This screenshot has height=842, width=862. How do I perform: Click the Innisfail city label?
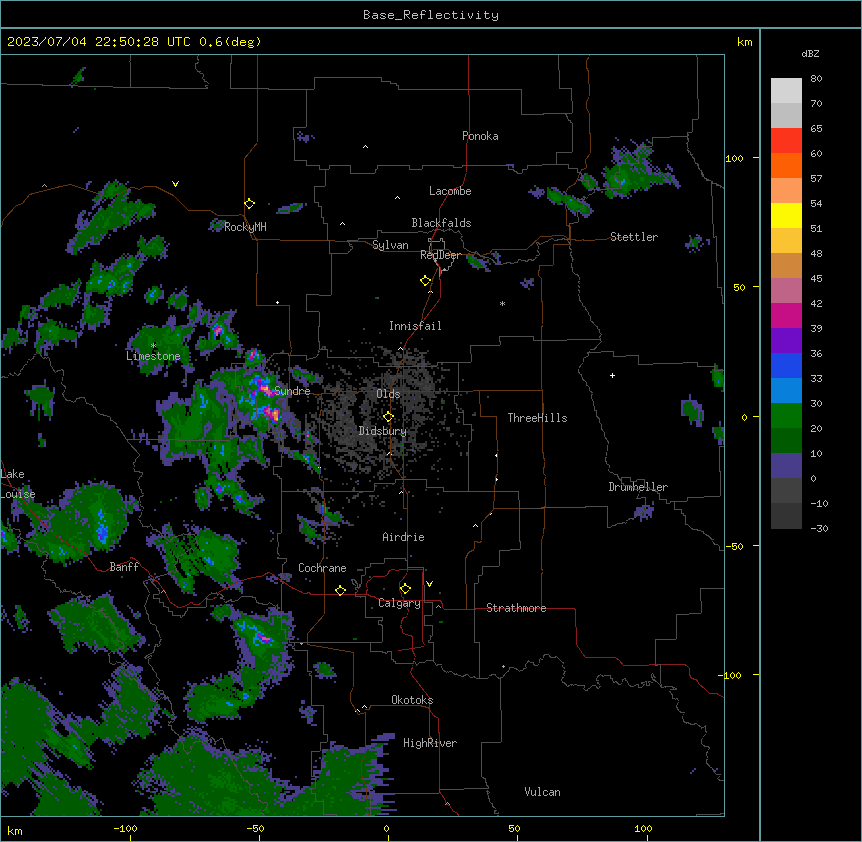coord(415,326)
